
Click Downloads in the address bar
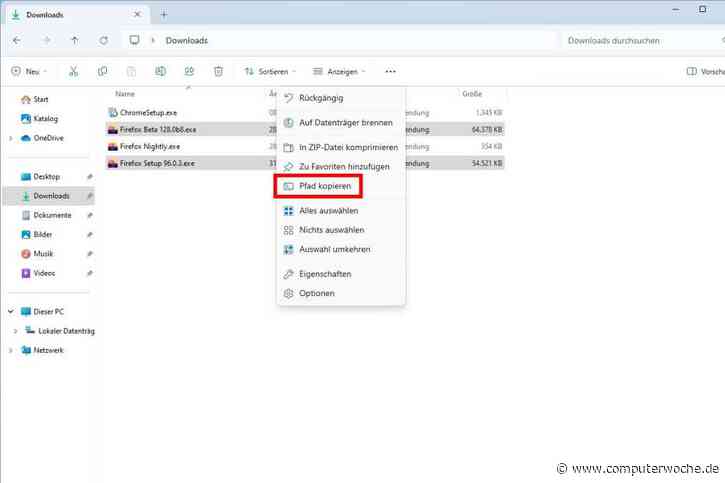(x=187, y=41)
